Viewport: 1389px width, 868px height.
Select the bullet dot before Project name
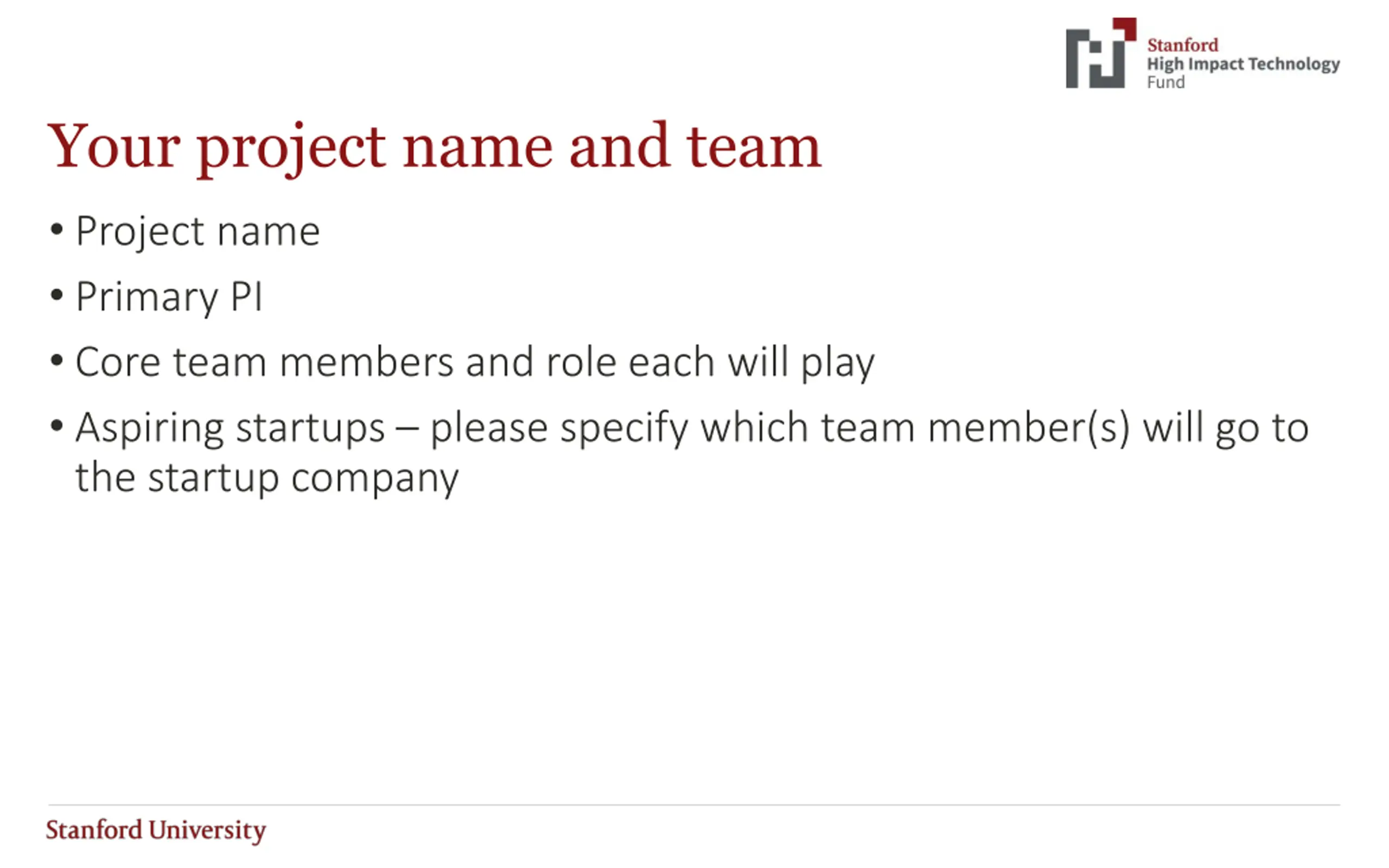pyautogui.click(x=56, y=229)
